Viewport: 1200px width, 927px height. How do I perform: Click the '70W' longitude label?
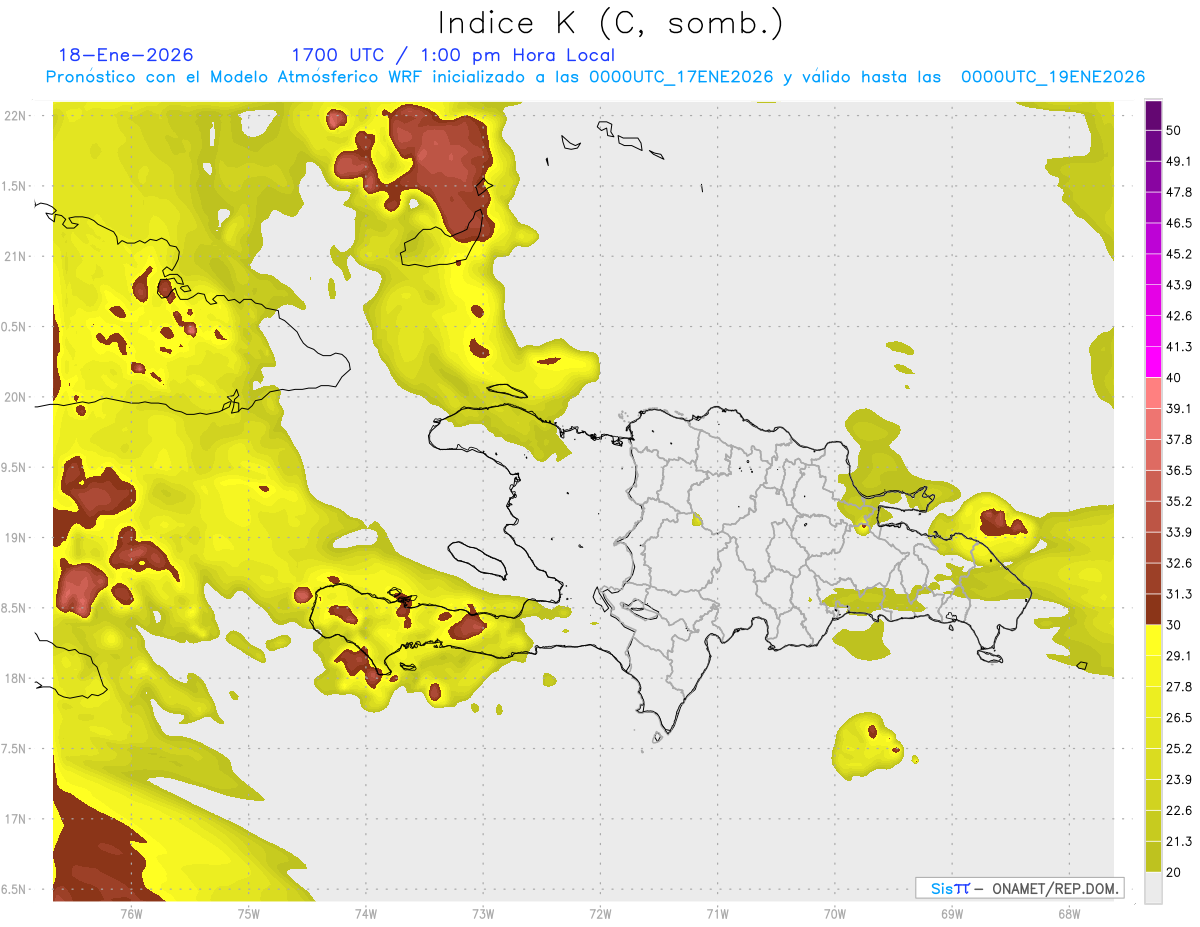(x=834, y=913)
